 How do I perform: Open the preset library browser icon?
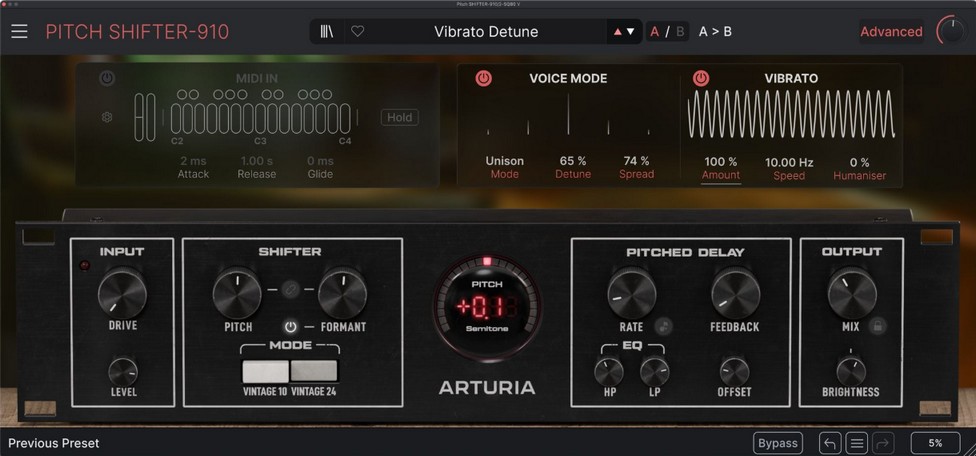pos(327,31)
